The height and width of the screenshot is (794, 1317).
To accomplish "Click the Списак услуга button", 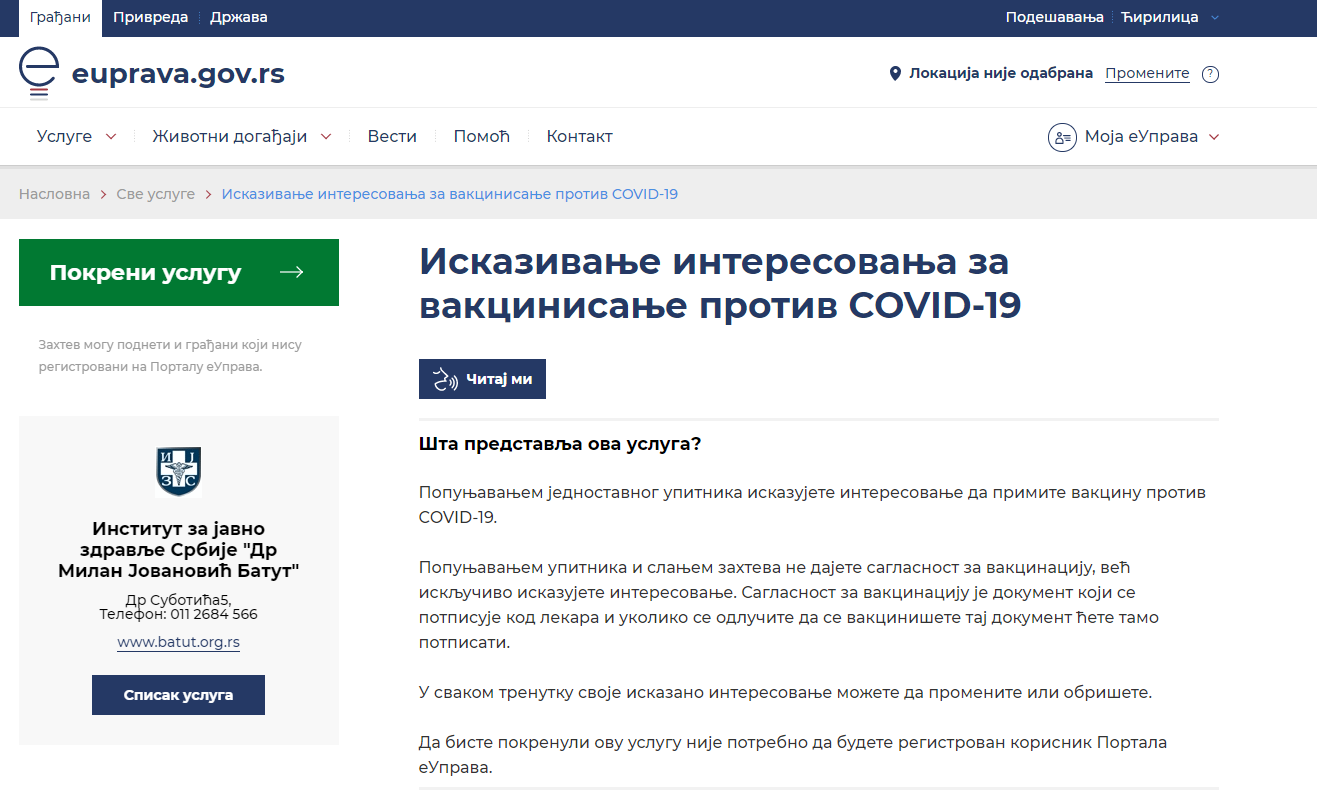I will point(178,695).
